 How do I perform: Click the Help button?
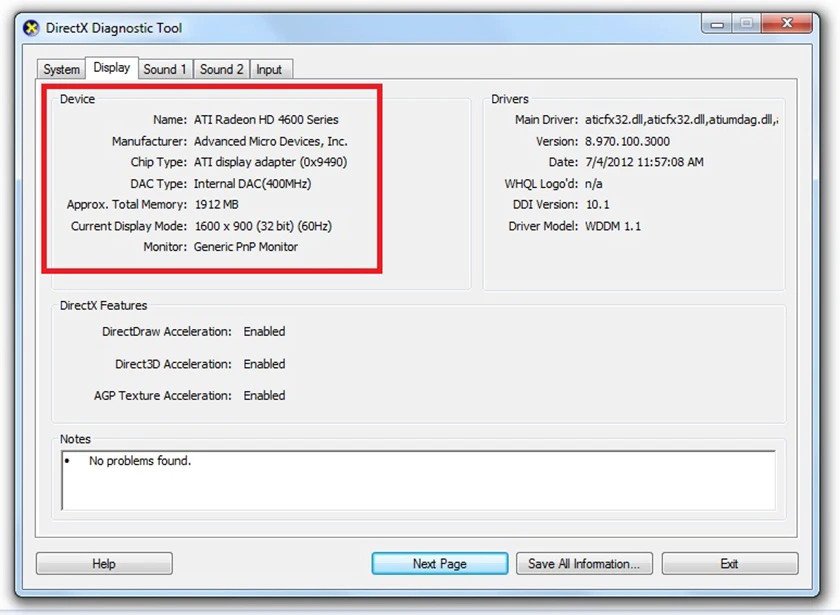tap(103, 563)
